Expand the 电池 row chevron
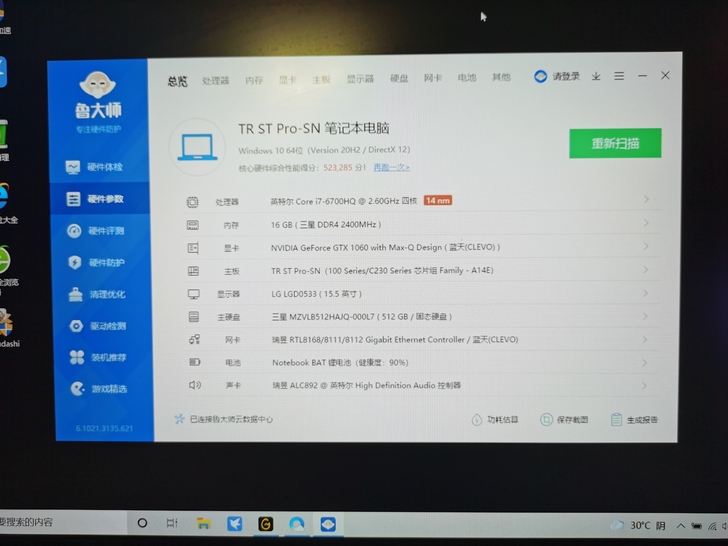Image resolution: width=728 pixels, height=546 pixels. (644, 362)
